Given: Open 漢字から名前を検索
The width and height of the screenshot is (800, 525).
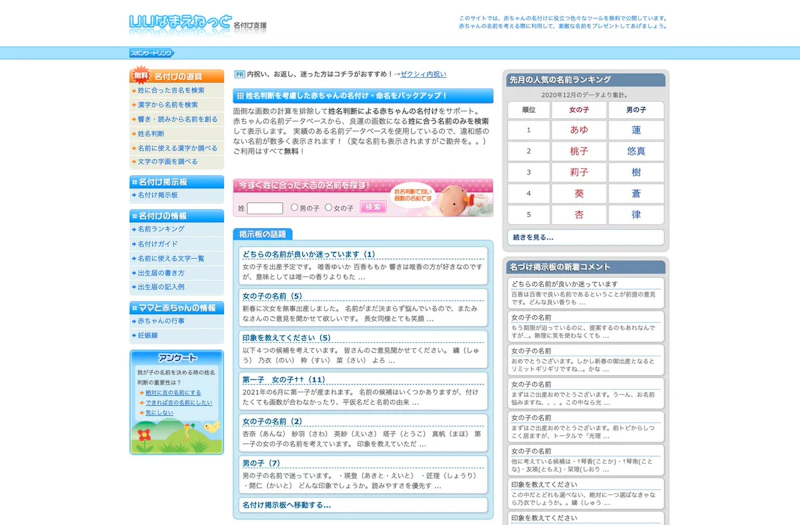Looking at the screenshot, I should pyautogui.click(x=168, y=105).
